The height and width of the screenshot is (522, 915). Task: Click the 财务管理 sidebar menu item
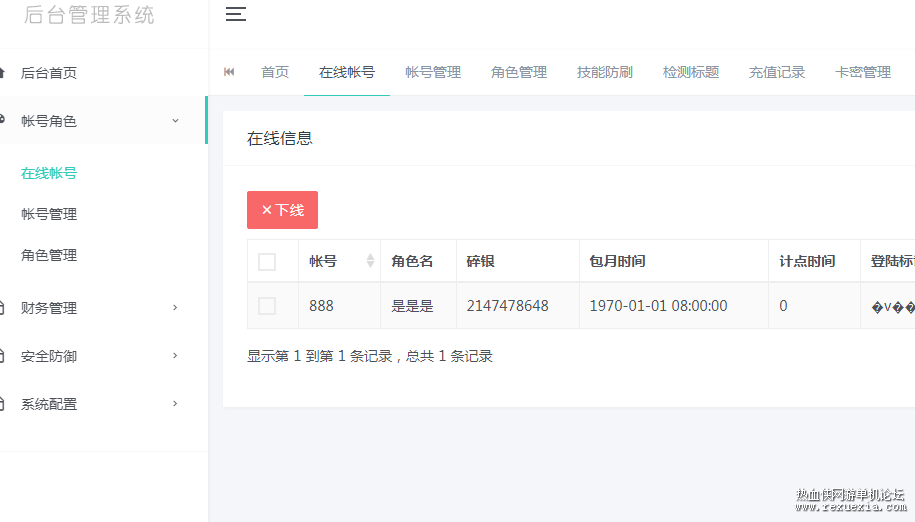tap(104, 307)
